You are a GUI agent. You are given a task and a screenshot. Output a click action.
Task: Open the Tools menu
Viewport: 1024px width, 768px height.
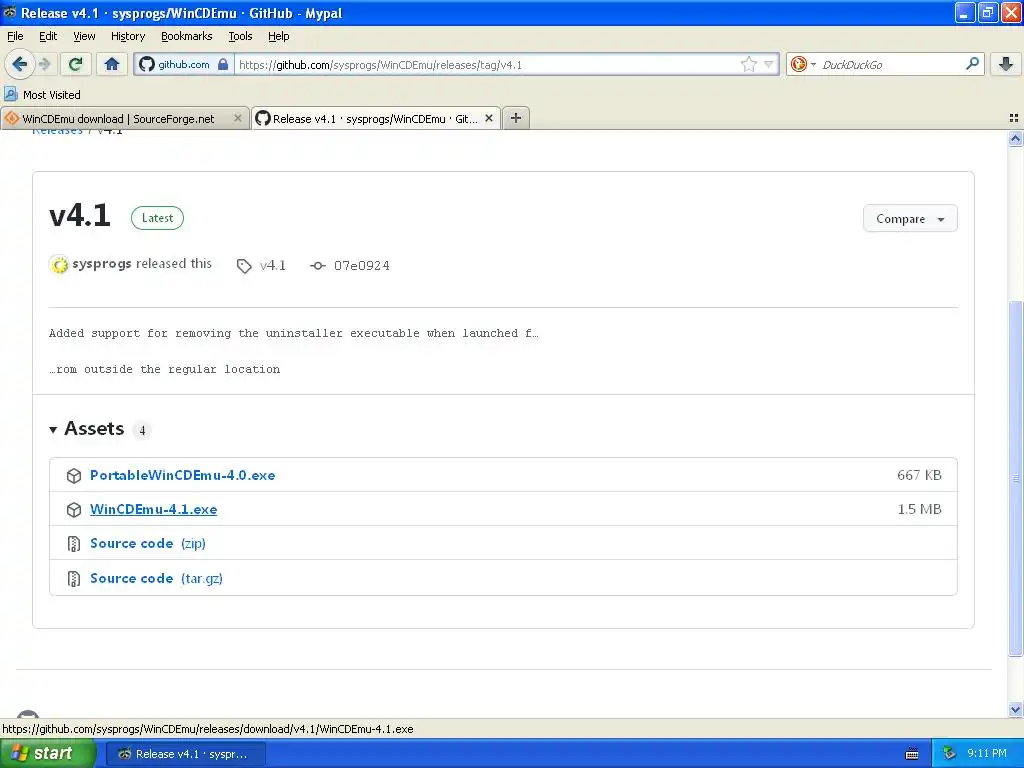click(x=240, y=36)
